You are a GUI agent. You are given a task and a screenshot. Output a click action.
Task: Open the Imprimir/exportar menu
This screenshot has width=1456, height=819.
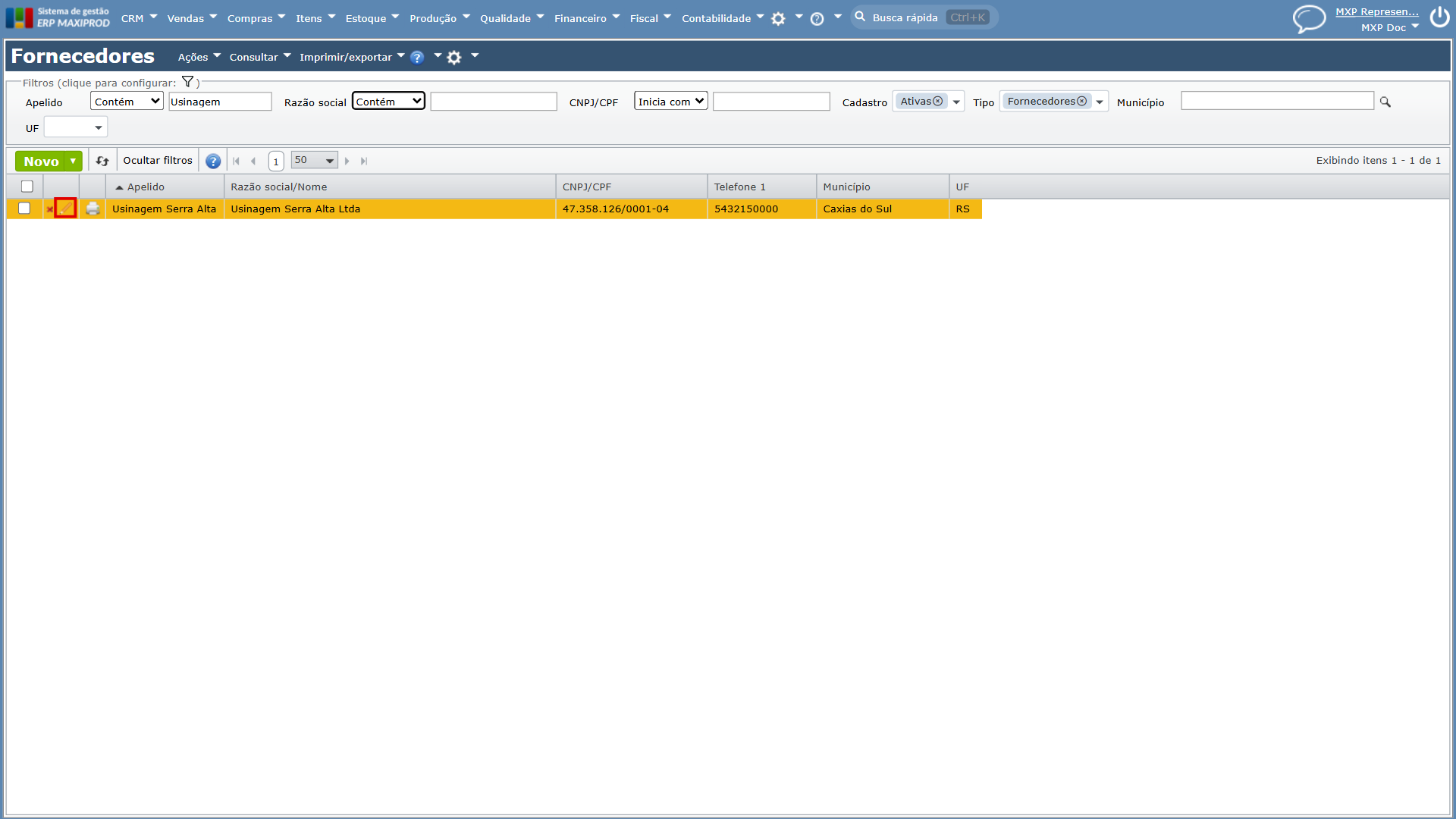pyautogui.click(x=352, y=57)
